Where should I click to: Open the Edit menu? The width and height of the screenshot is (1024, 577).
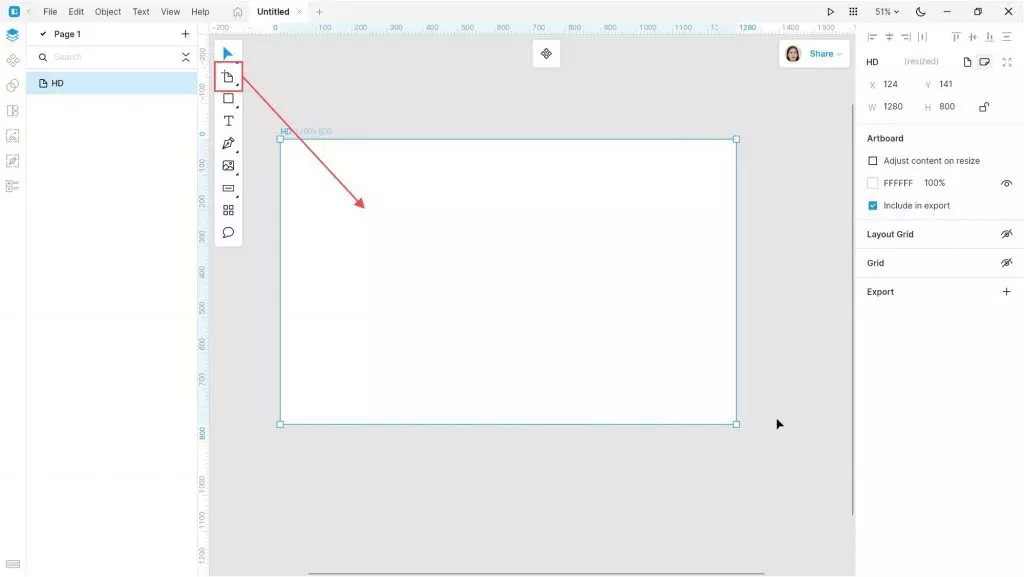(x=76, y=12)
